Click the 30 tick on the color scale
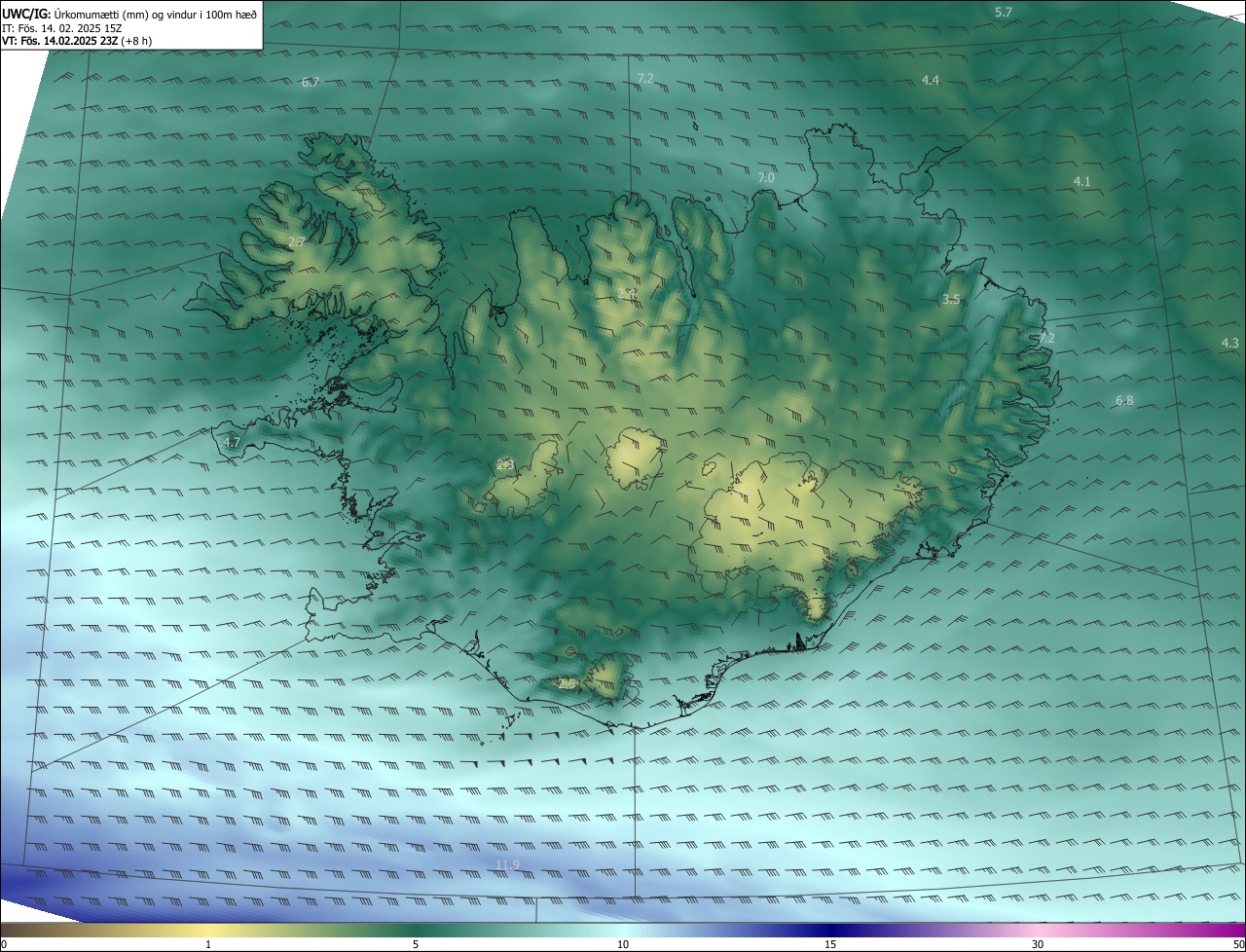 point(1038,944)
